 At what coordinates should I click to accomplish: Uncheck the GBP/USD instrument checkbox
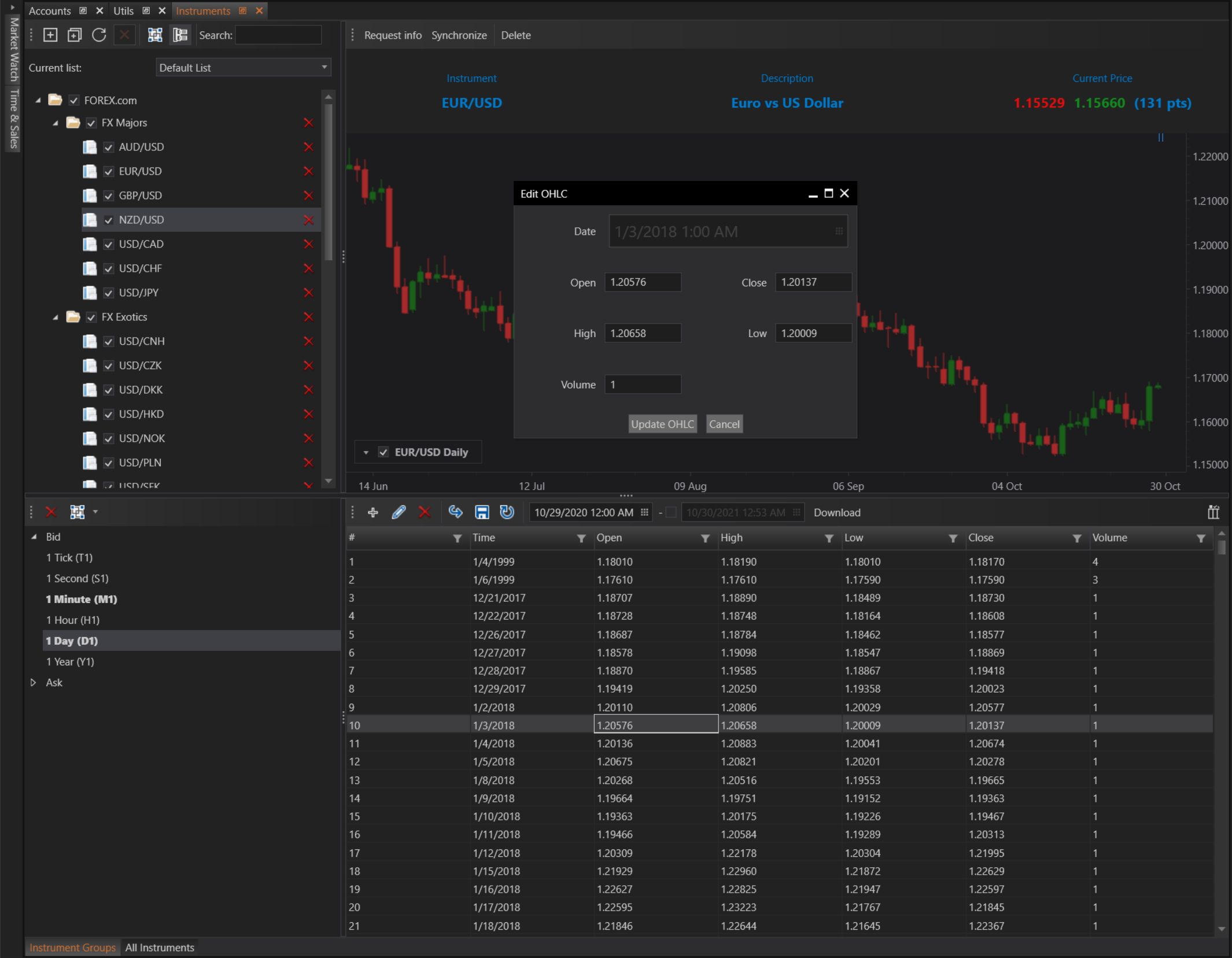tap(108, 196)
